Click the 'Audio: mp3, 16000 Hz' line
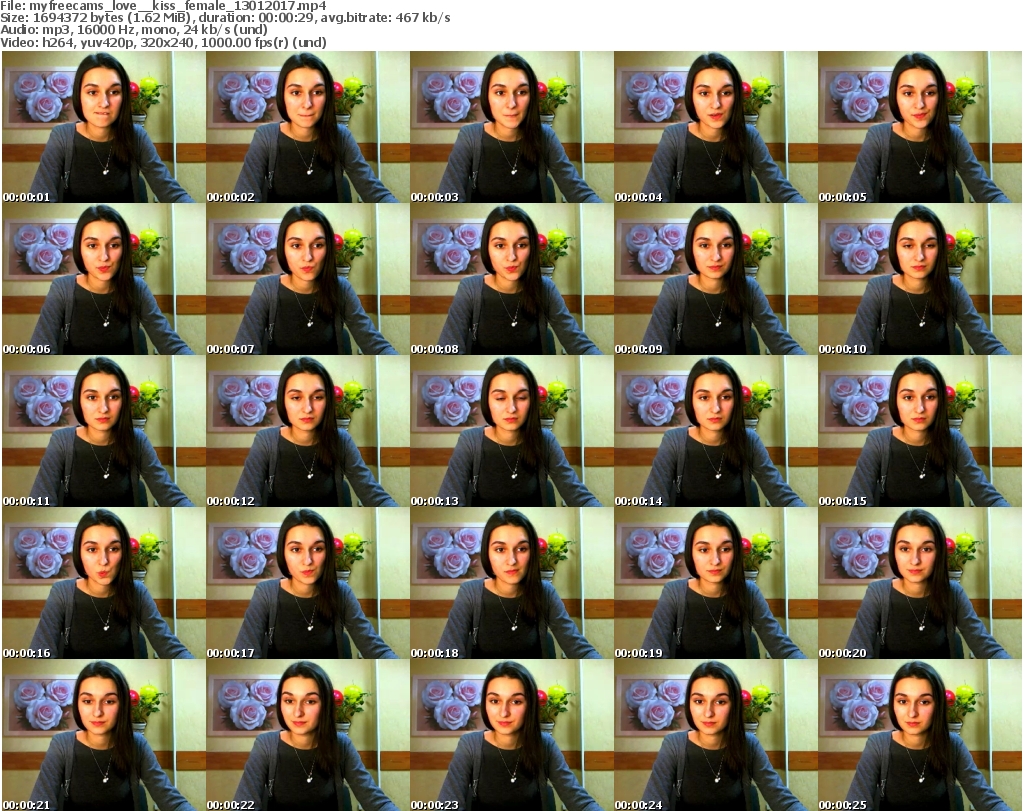Screen dimensions: 1024x811 click(134, 30)
